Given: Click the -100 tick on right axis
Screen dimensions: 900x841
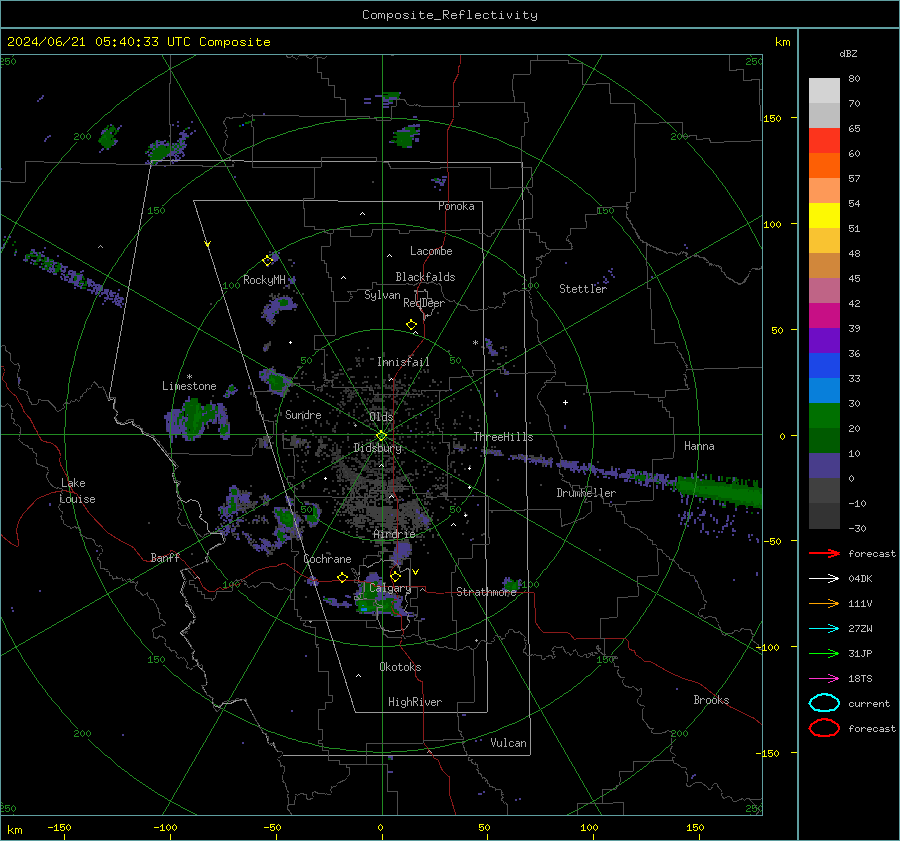Looking at the screenshot, I should [x=769, y=647].
